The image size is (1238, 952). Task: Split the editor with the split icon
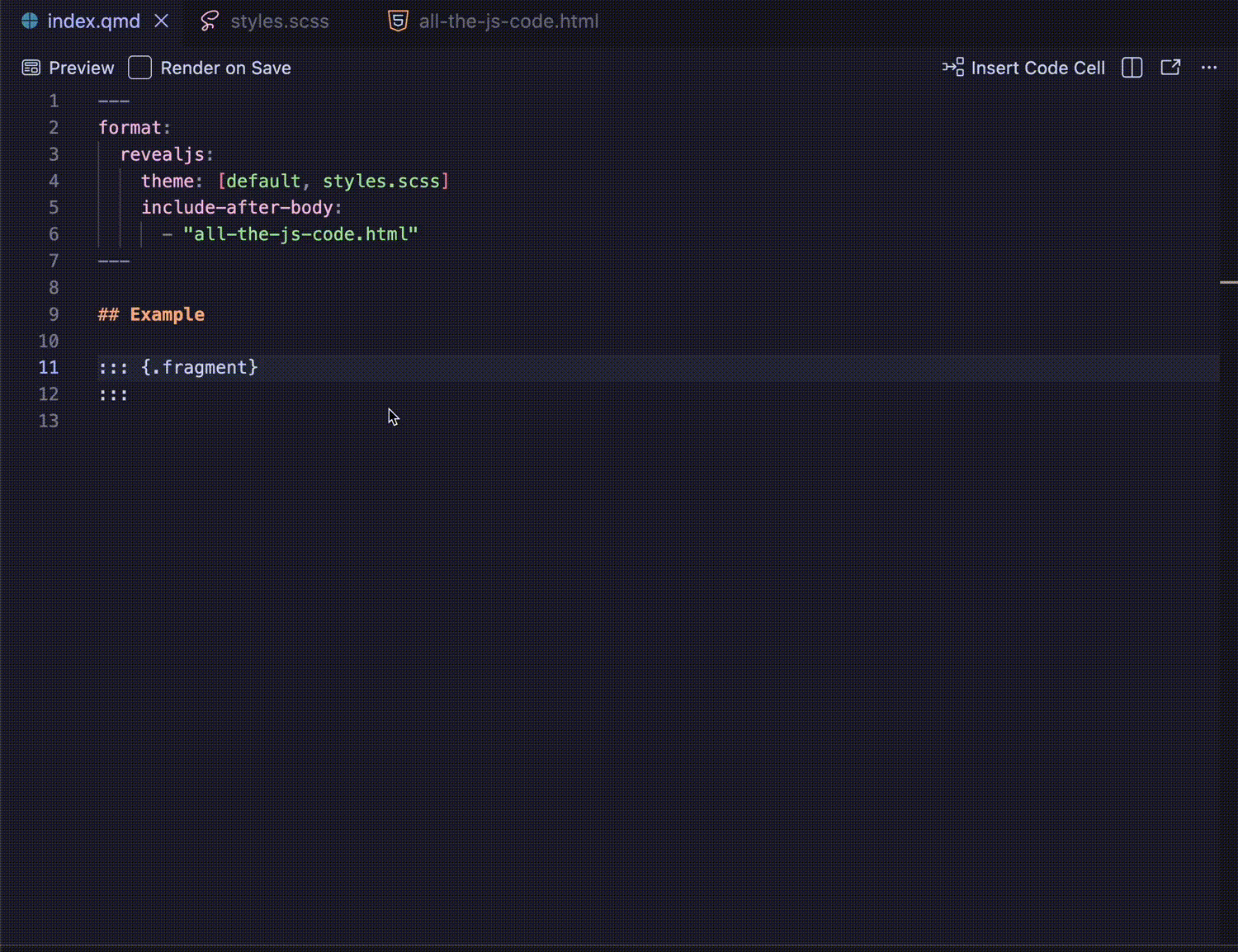(x=1132, y=68)
